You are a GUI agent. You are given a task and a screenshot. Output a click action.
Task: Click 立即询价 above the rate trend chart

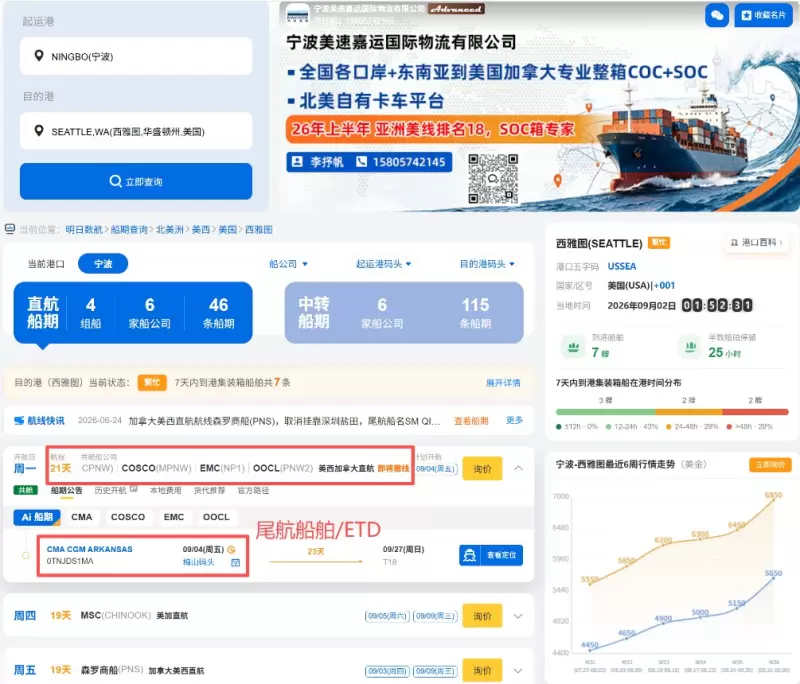click(770, 464)
